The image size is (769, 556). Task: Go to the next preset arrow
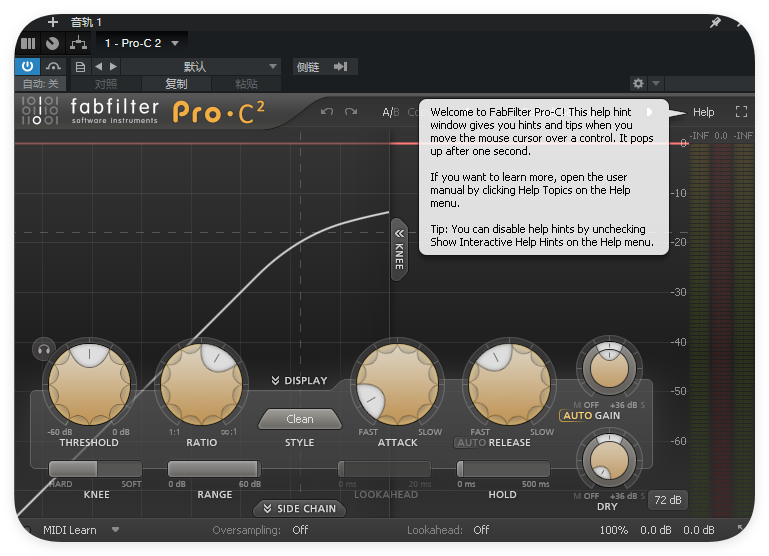pos(113,66)
